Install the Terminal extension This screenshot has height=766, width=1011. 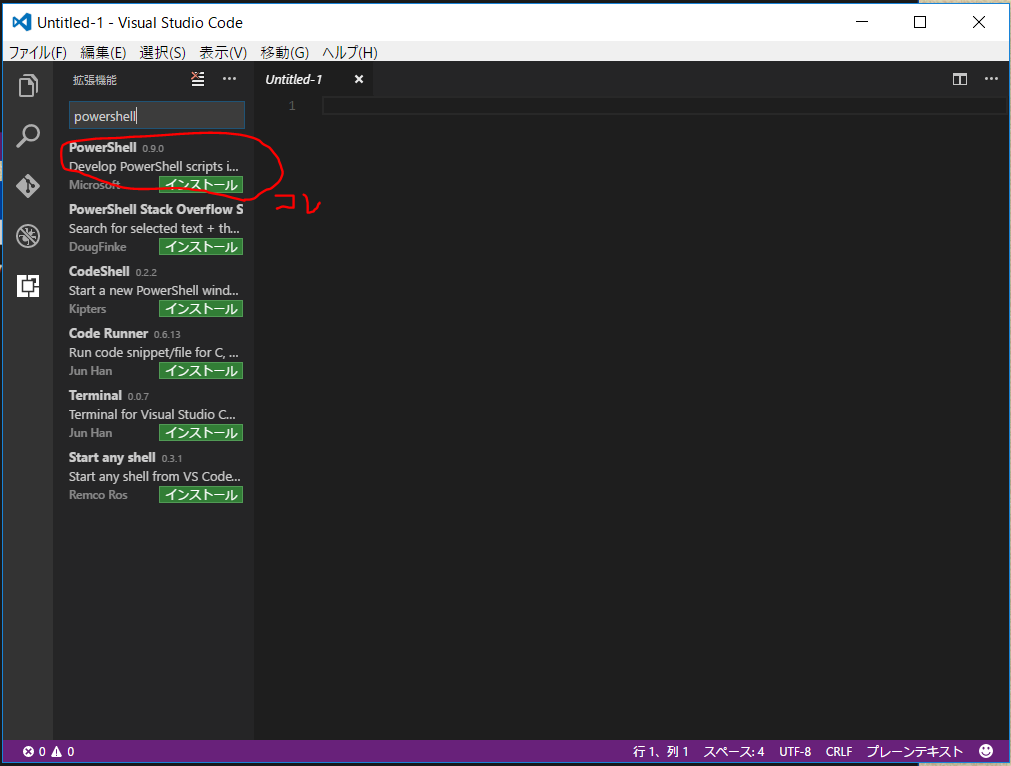click(x=201, y=432)
